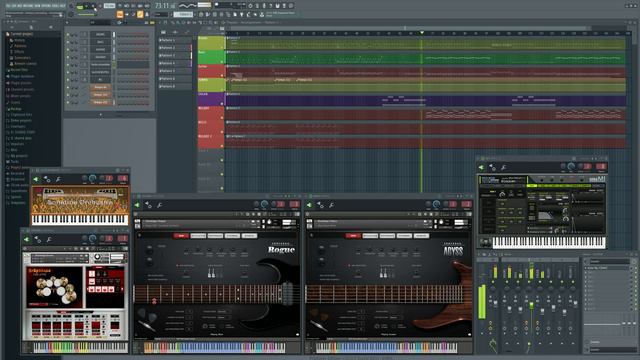
Task: Select the red first tab in the Rogue plugin
Action: click(181, 236)
